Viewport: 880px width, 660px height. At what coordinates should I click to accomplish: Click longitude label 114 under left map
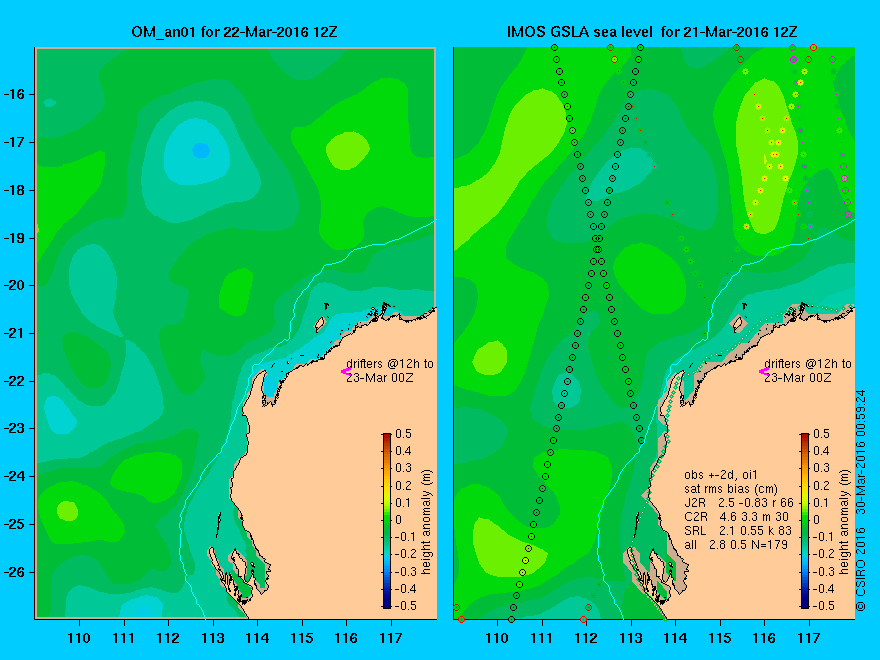tap(258, 638)
